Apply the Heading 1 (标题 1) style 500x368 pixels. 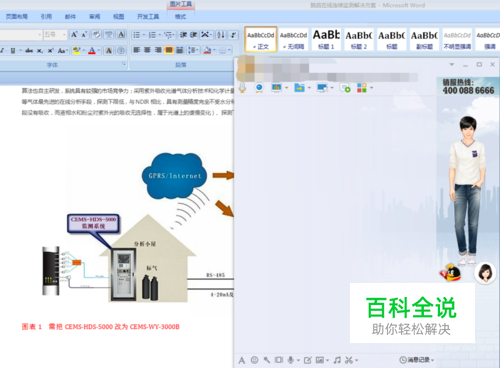click(x=326, y=39)
